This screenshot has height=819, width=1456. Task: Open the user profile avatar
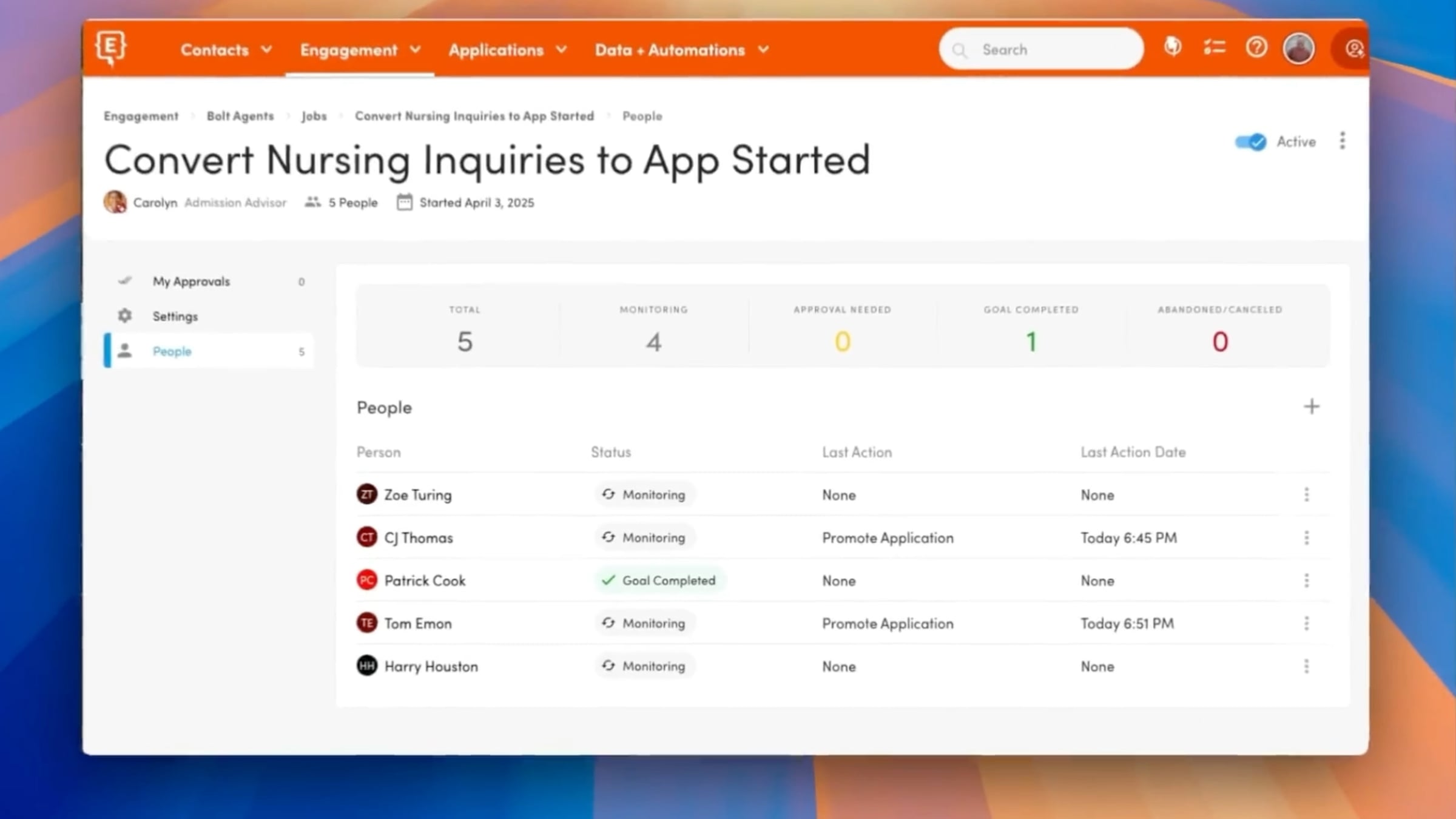(x=1299, y=48)
